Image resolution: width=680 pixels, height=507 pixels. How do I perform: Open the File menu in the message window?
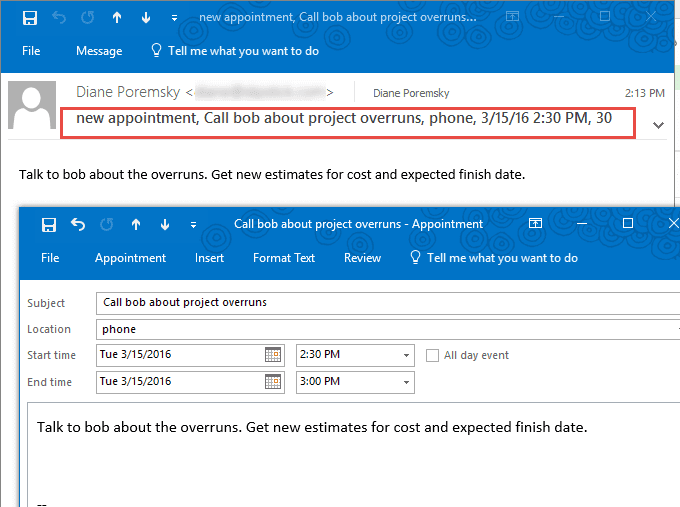coord(31,51)
